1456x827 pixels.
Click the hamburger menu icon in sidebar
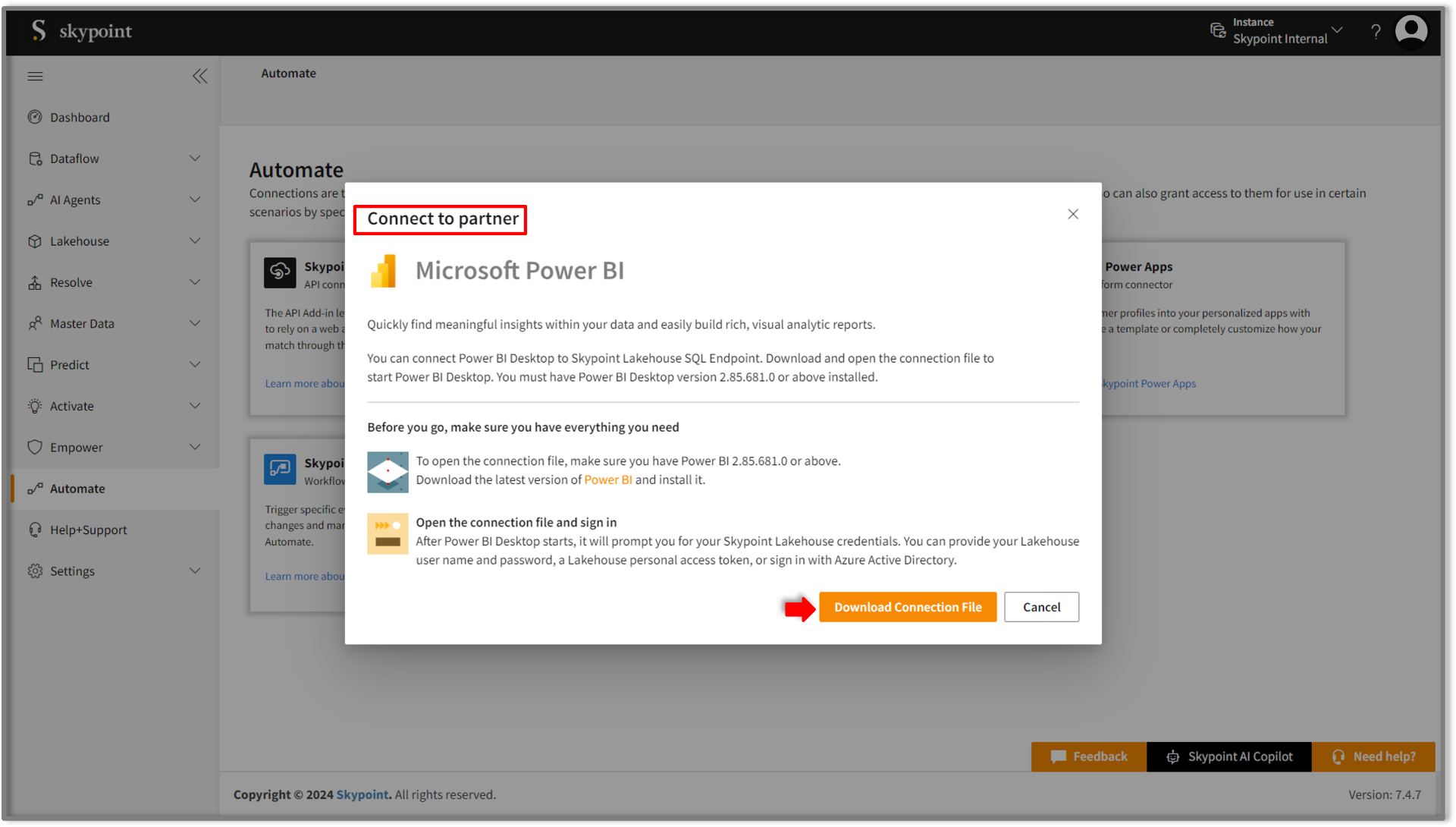point(35,76)
